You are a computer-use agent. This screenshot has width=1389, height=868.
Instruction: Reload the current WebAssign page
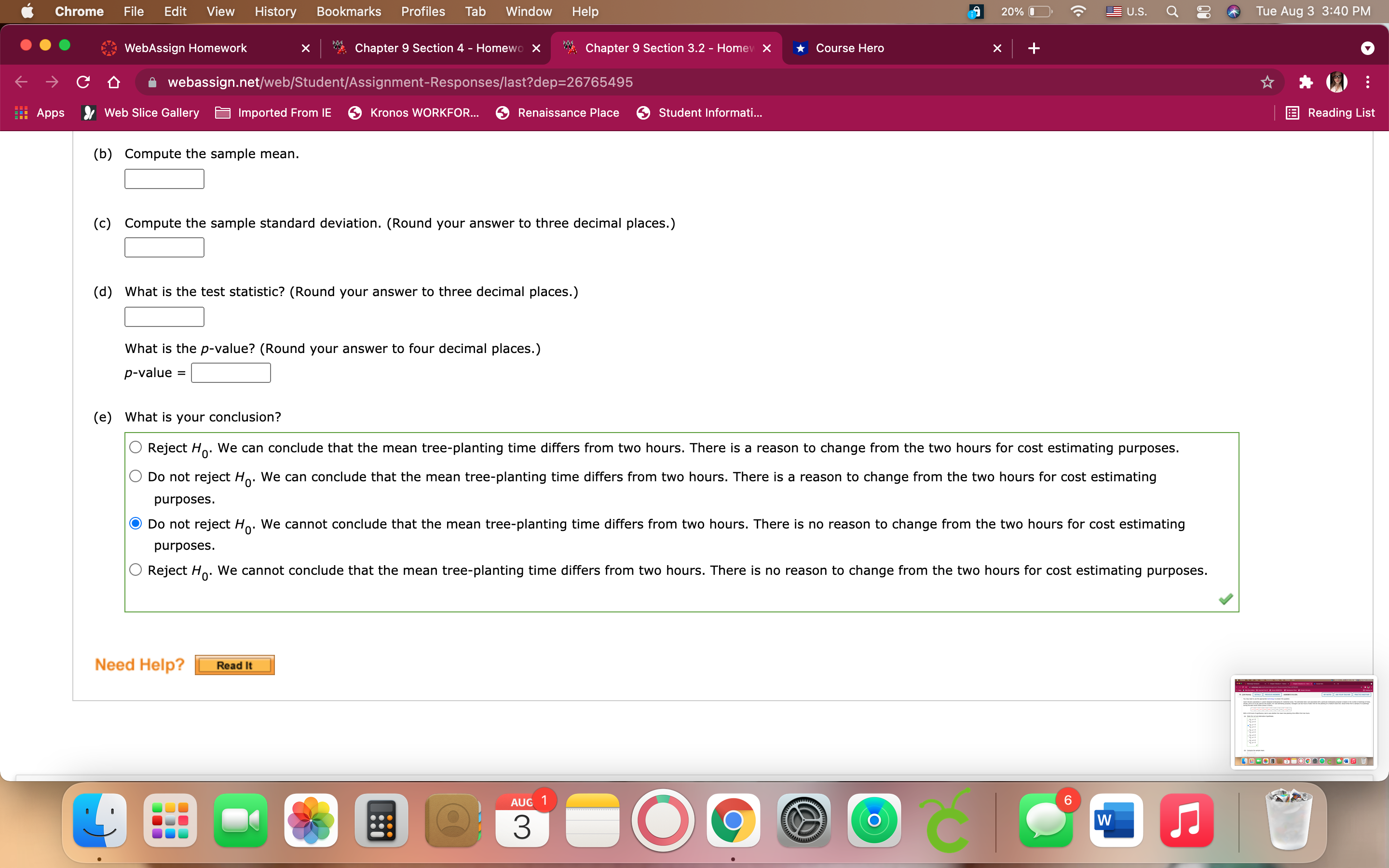click(82, 82)
